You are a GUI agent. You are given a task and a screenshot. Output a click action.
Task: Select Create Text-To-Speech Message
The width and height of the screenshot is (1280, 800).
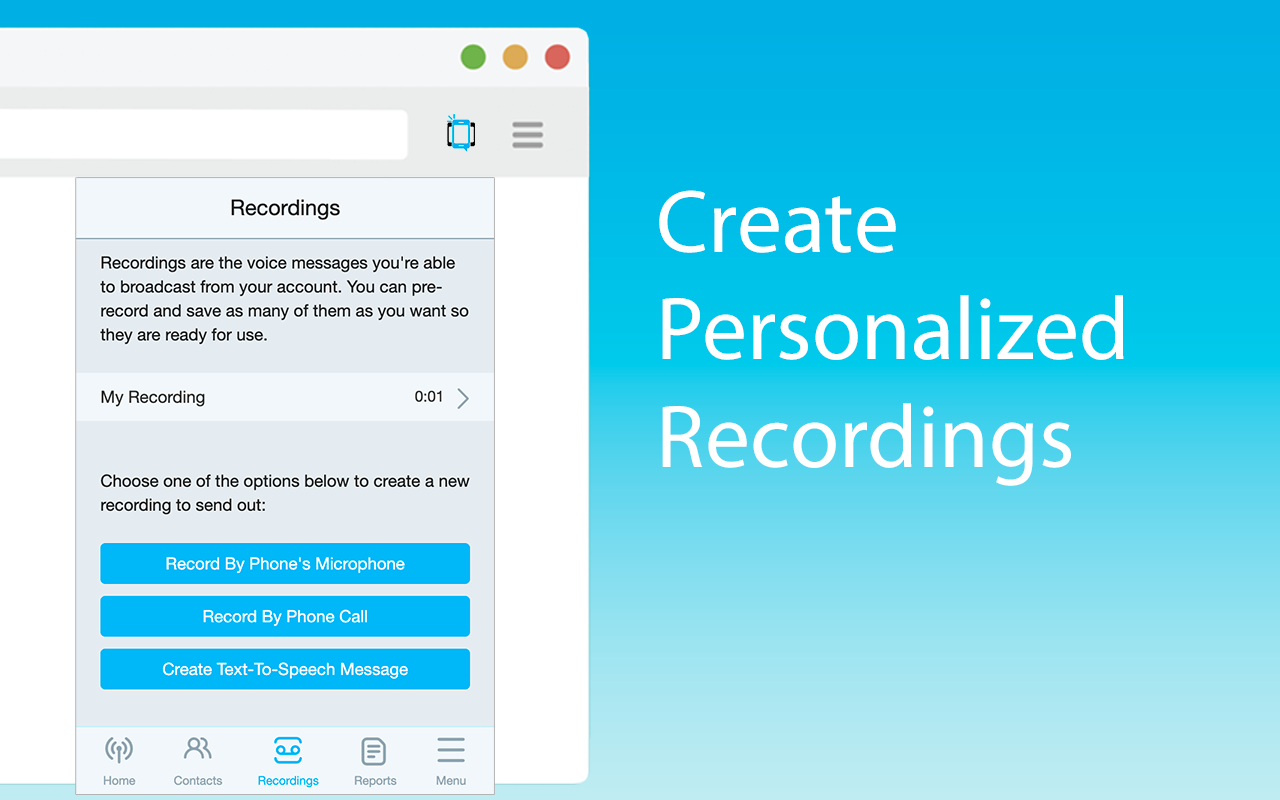click(x=285, y=668)
